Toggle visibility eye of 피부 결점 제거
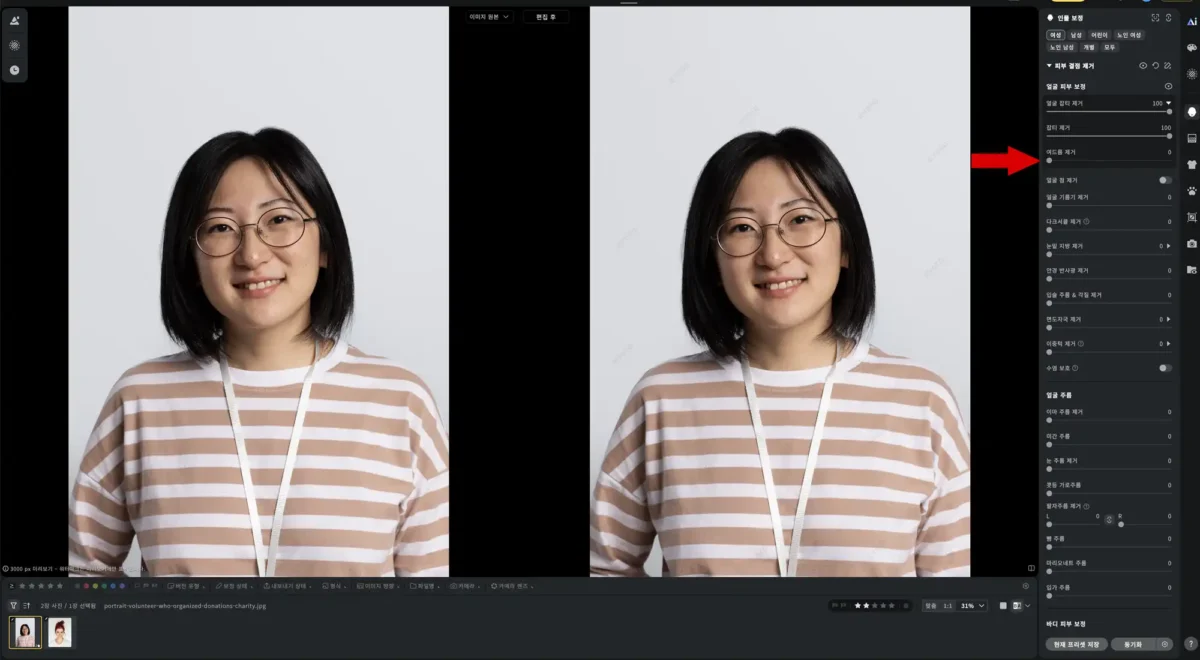The width and height of the screenshot is (1200, 660). click(x=1143, y=66)
